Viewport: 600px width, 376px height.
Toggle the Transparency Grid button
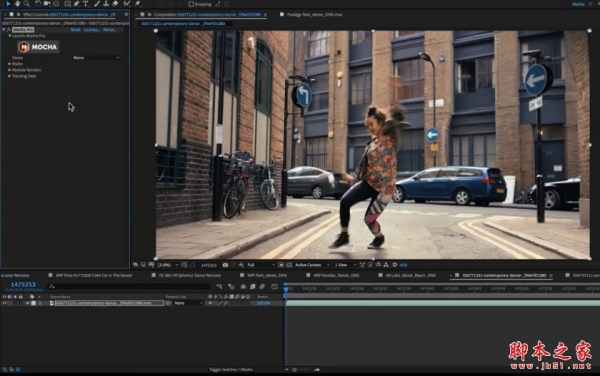pyautogui.click(x=289, y=265)
